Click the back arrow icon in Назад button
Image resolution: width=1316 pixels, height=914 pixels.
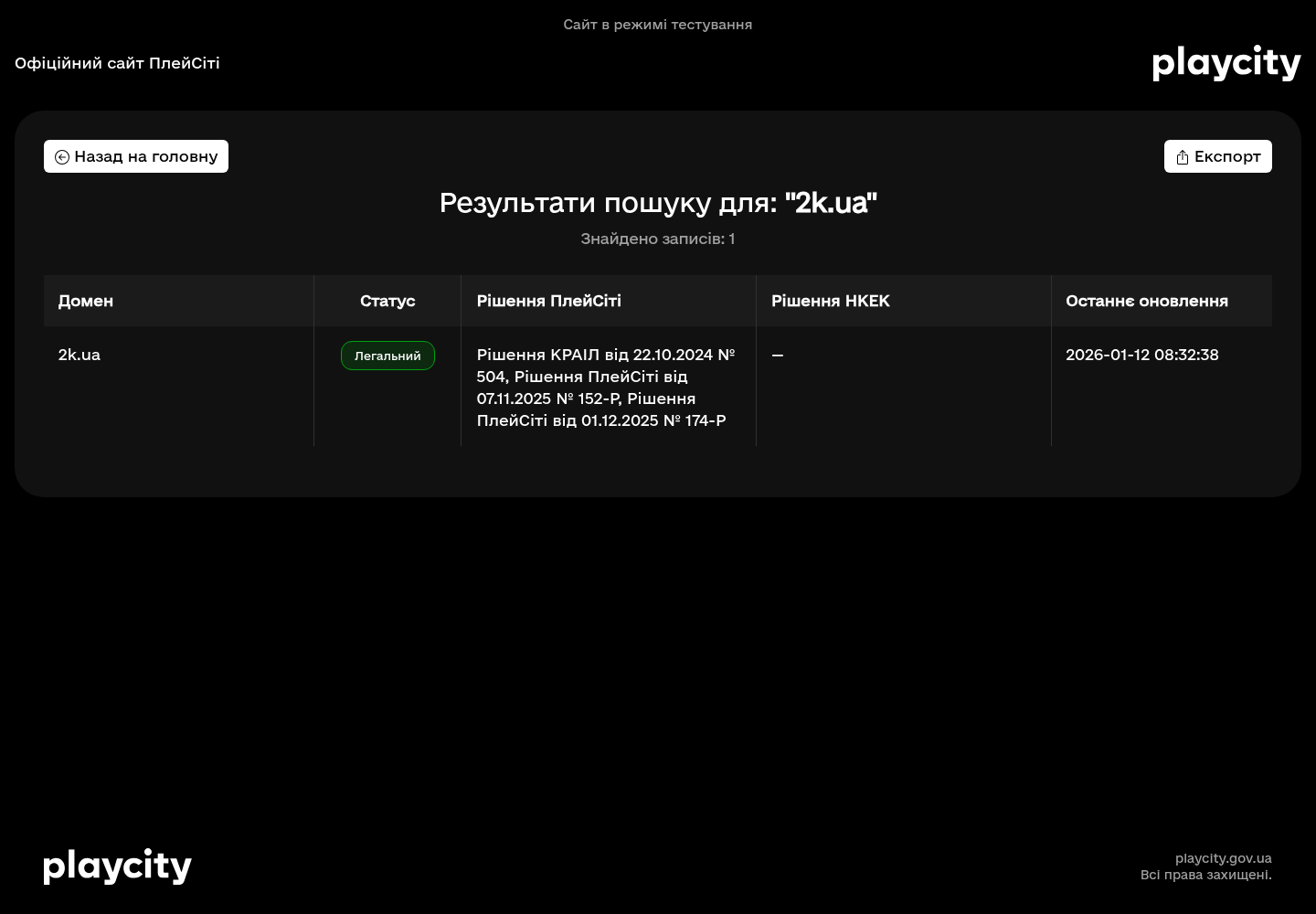pos(62,157)
